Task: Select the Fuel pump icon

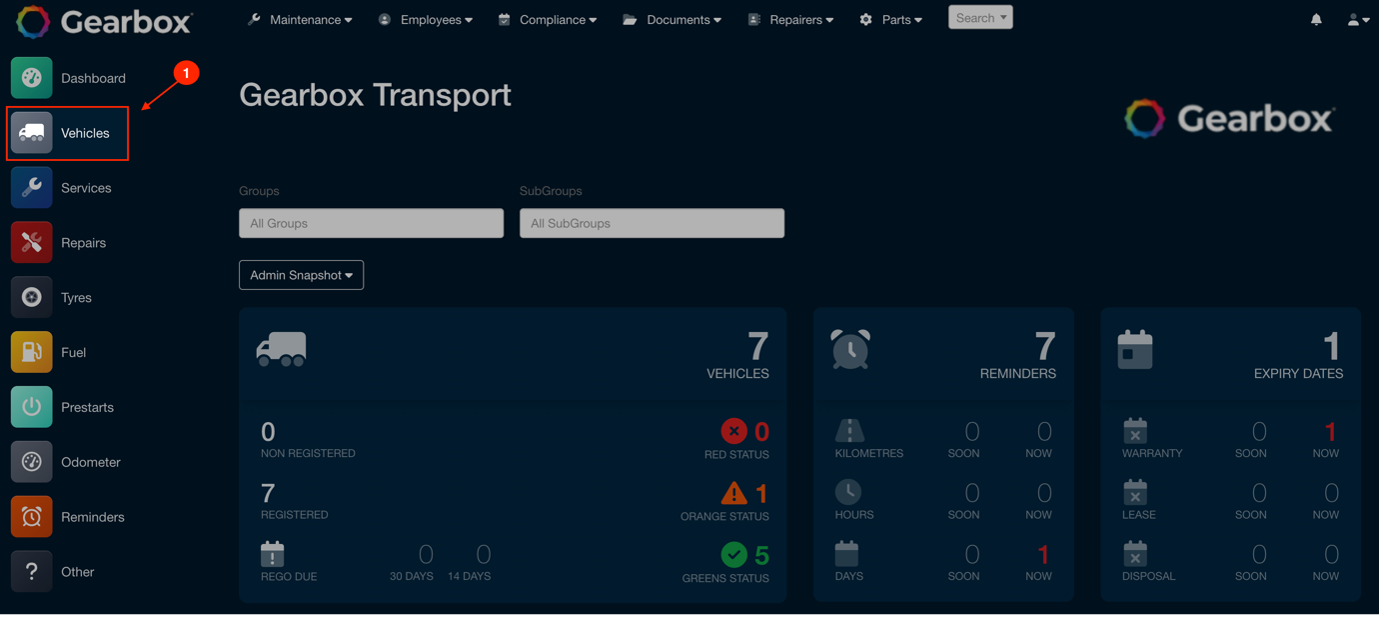Action: click(31, 352)
